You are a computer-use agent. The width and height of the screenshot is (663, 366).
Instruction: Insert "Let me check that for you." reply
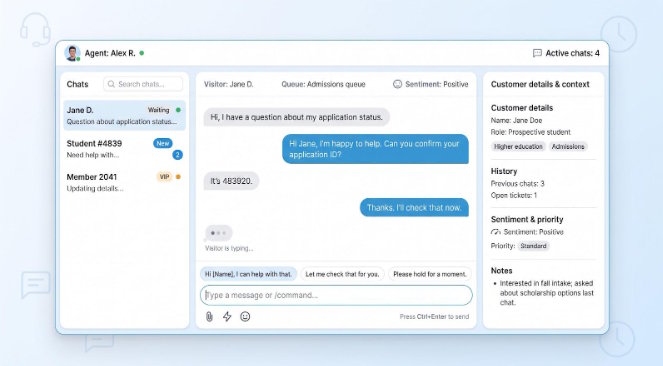coord(342,274)
